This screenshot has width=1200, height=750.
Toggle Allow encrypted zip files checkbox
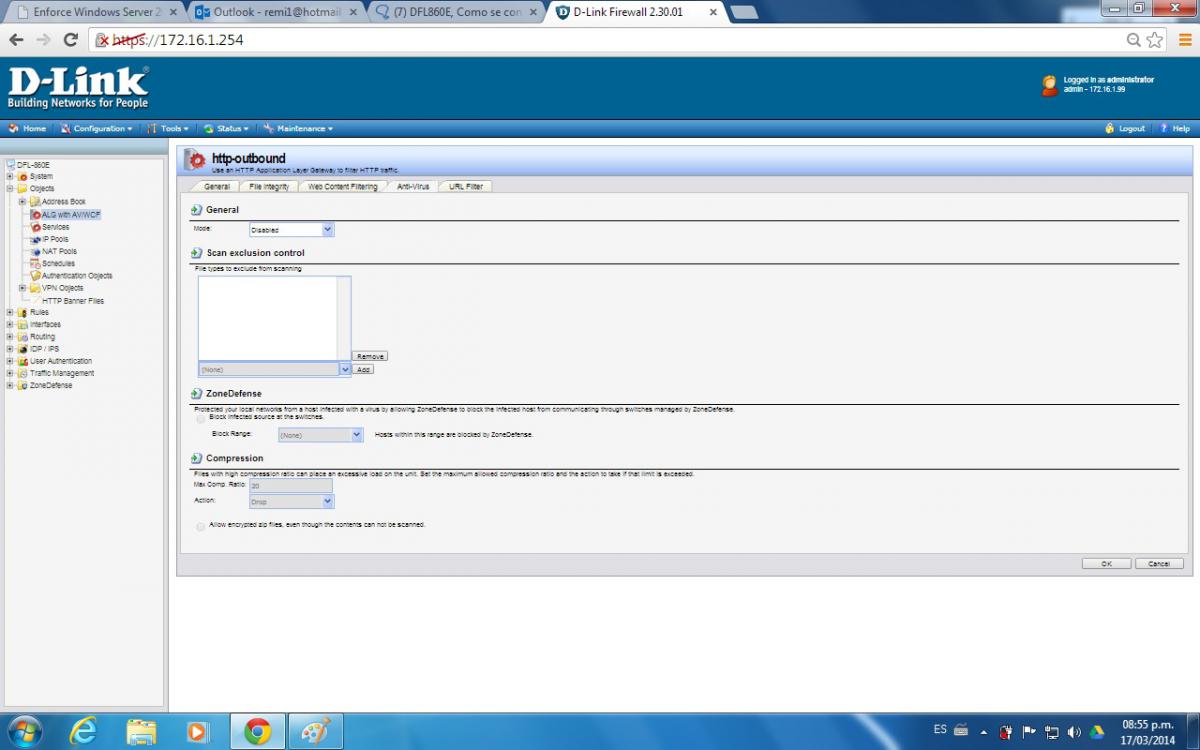(x=201, y=526)
